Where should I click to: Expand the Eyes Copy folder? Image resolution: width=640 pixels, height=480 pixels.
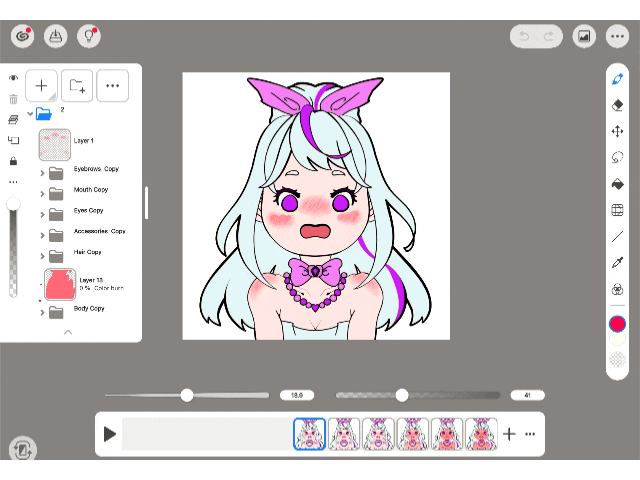pos(42,215)
